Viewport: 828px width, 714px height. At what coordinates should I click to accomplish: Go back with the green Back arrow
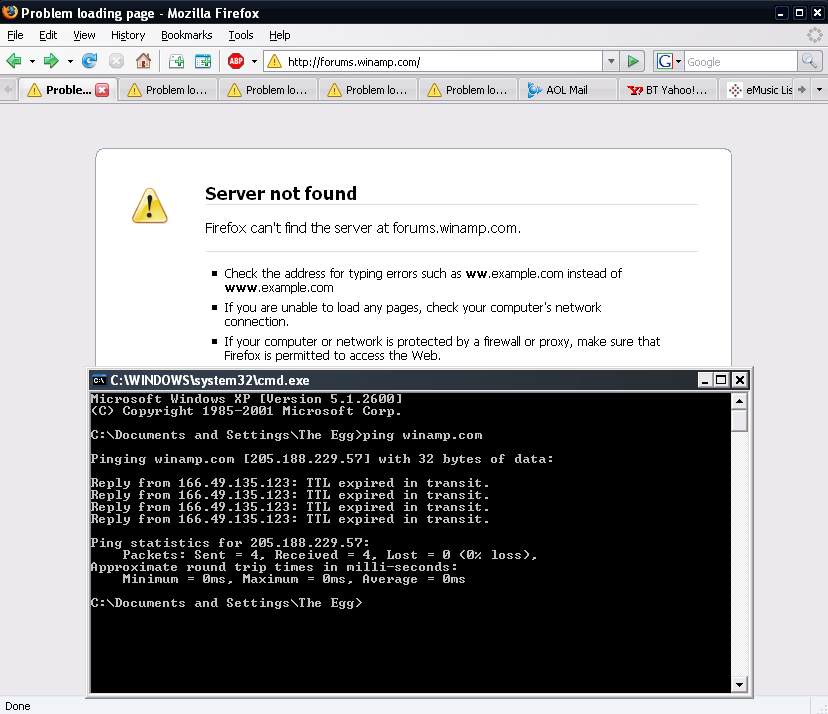(14, 61)
